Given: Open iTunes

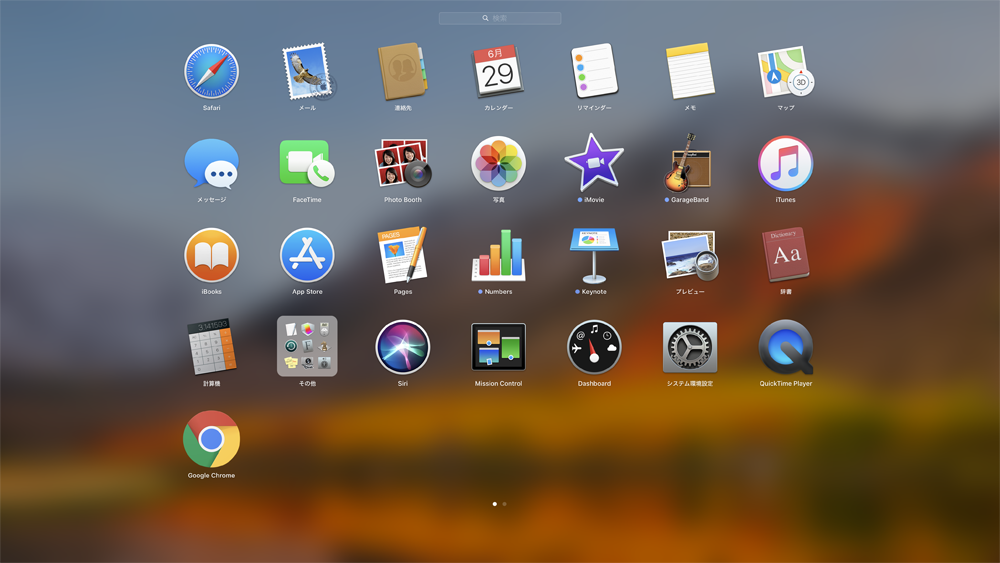Looking at the screenshot, I should coord(785,163).
